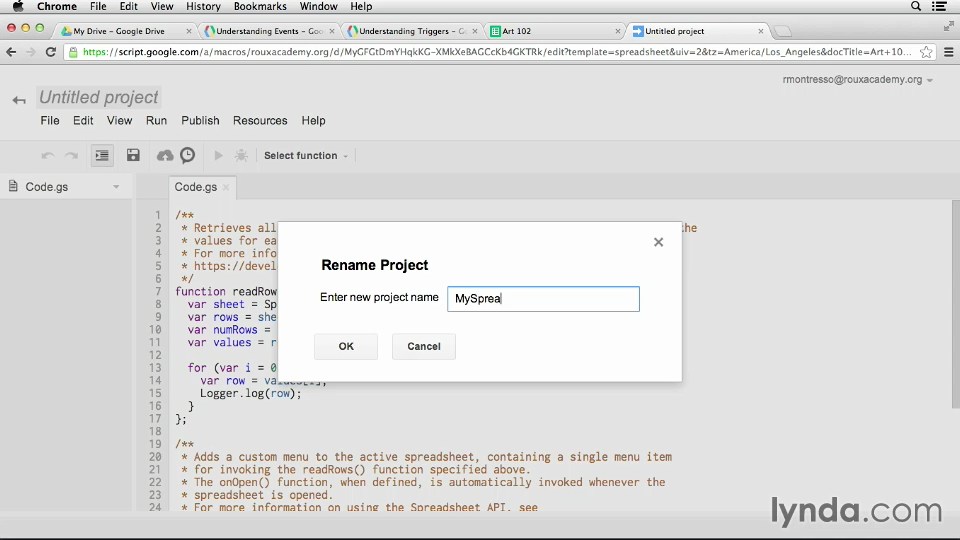Open the script editor File menu

[x=50, y=121]
